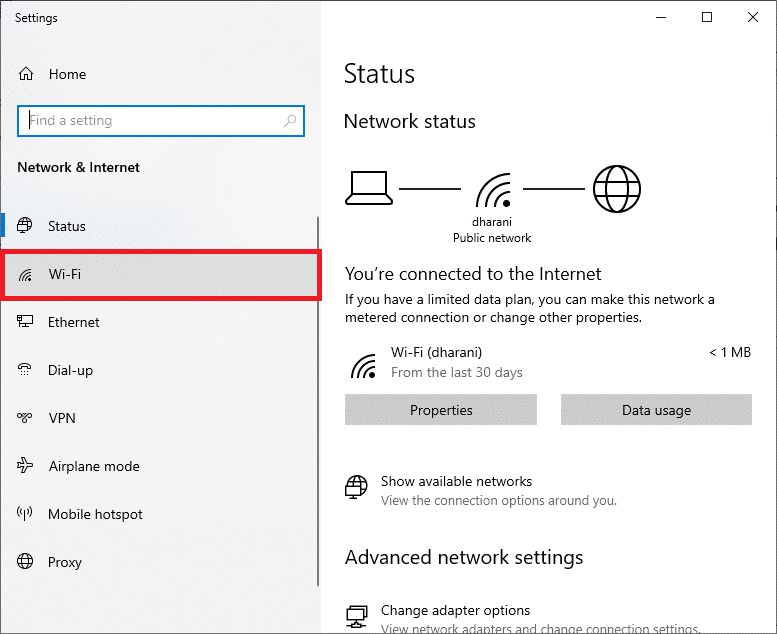
Task: Click the Wi-Fi (dharani) signal icon
Action: (363, 366)
